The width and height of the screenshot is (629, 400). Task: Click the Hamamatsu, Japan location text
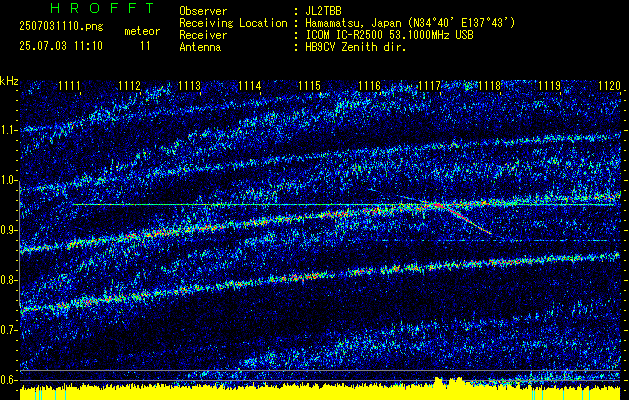click(x=410, y=23)
